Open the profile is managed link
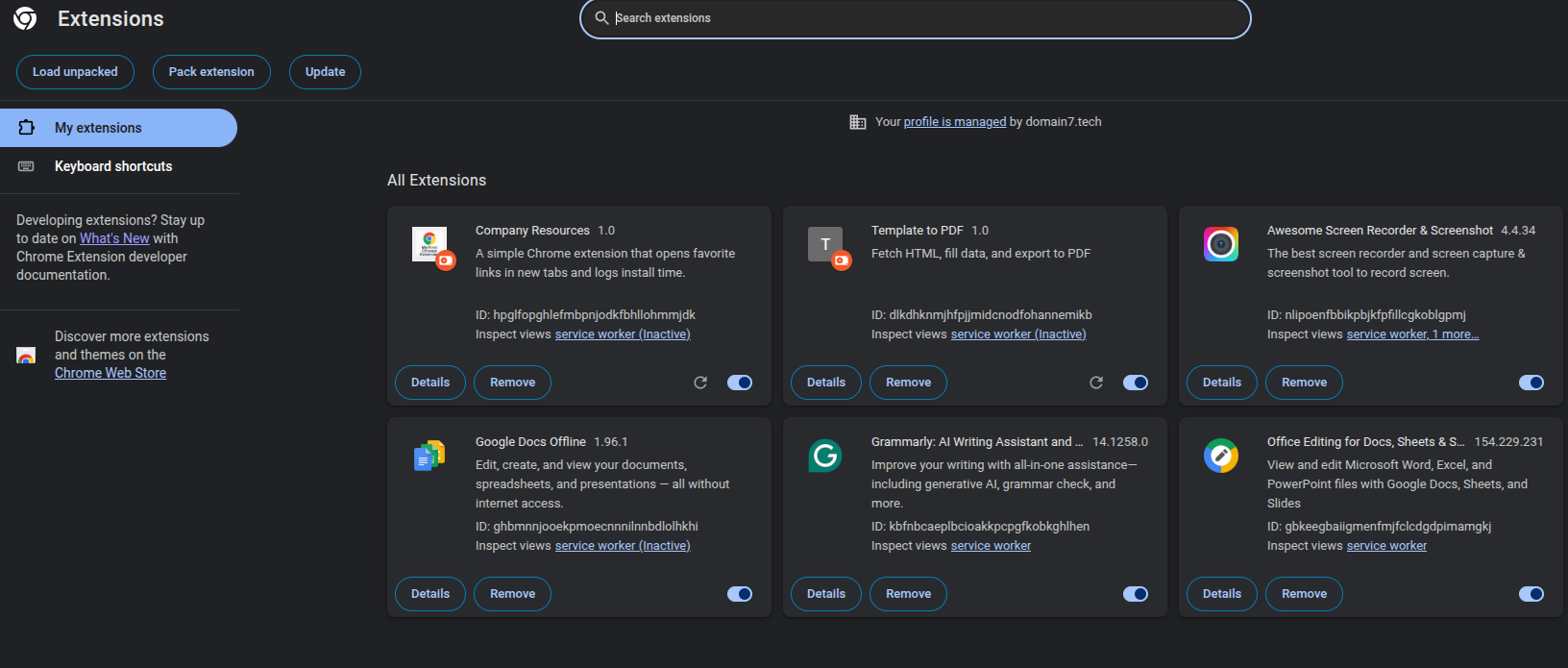 (x=955, y=122)
